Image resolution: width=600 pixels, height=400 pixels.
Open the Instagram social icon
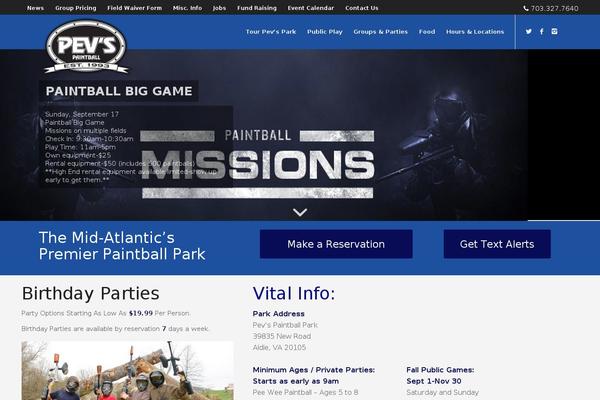click(x=554, y=31)
